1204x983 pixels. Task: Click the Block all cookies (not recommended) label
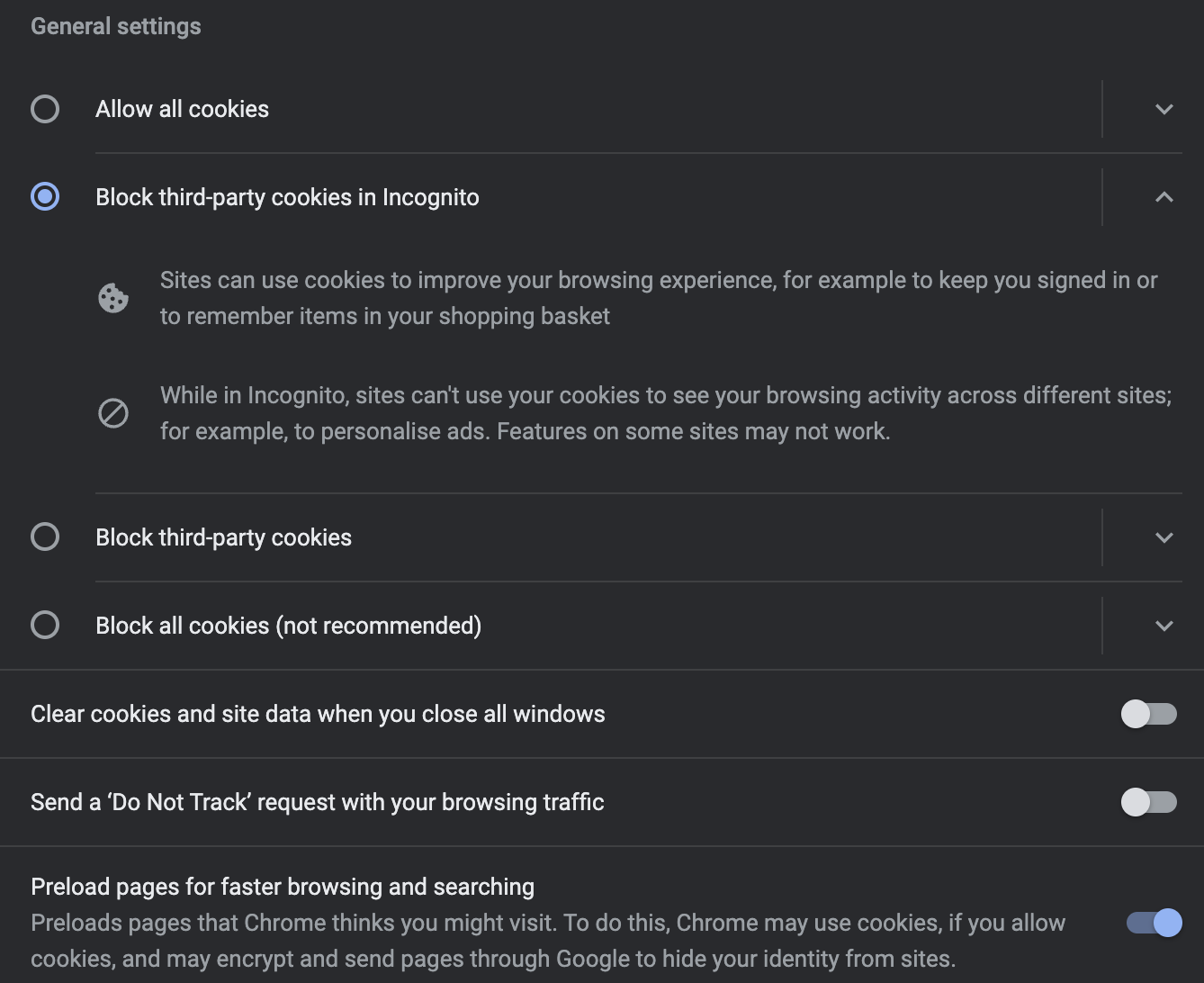tap(289, 626)
